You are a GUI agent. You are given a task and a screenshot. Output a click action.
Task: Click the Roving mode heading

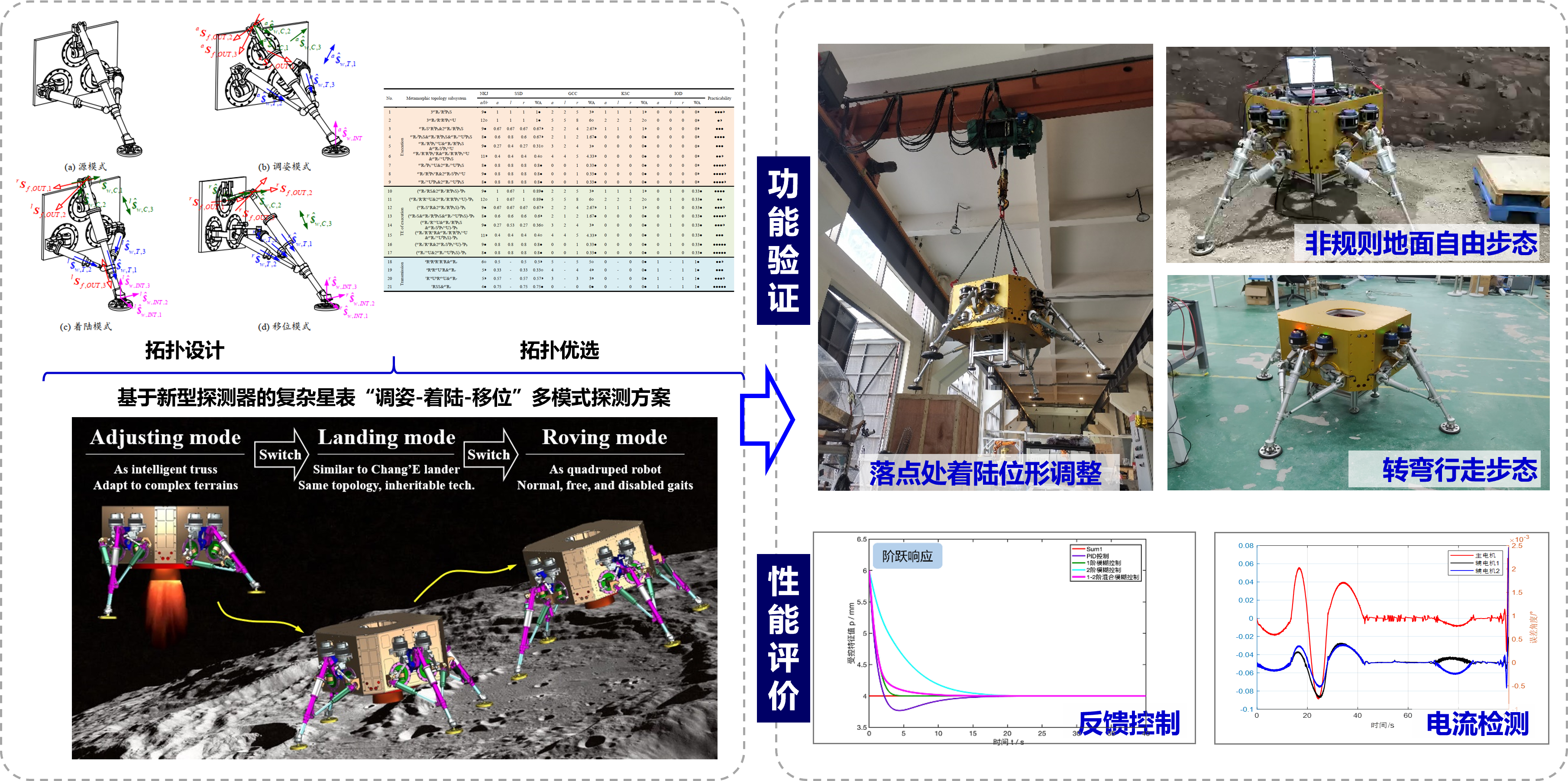[605, 437]
